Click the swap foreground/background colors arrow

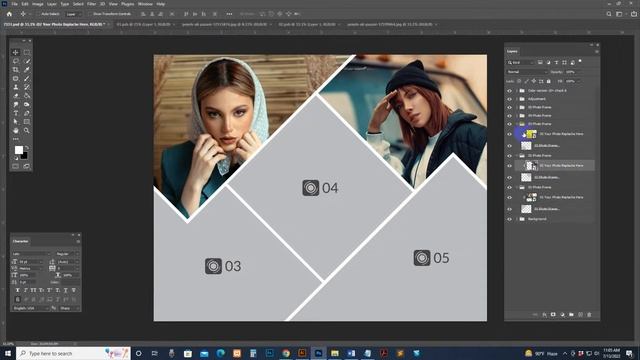[x=27, y=147]
